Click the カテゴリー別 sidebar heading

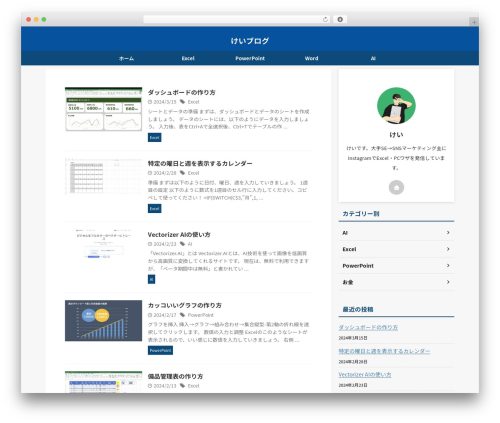(361, 214)
